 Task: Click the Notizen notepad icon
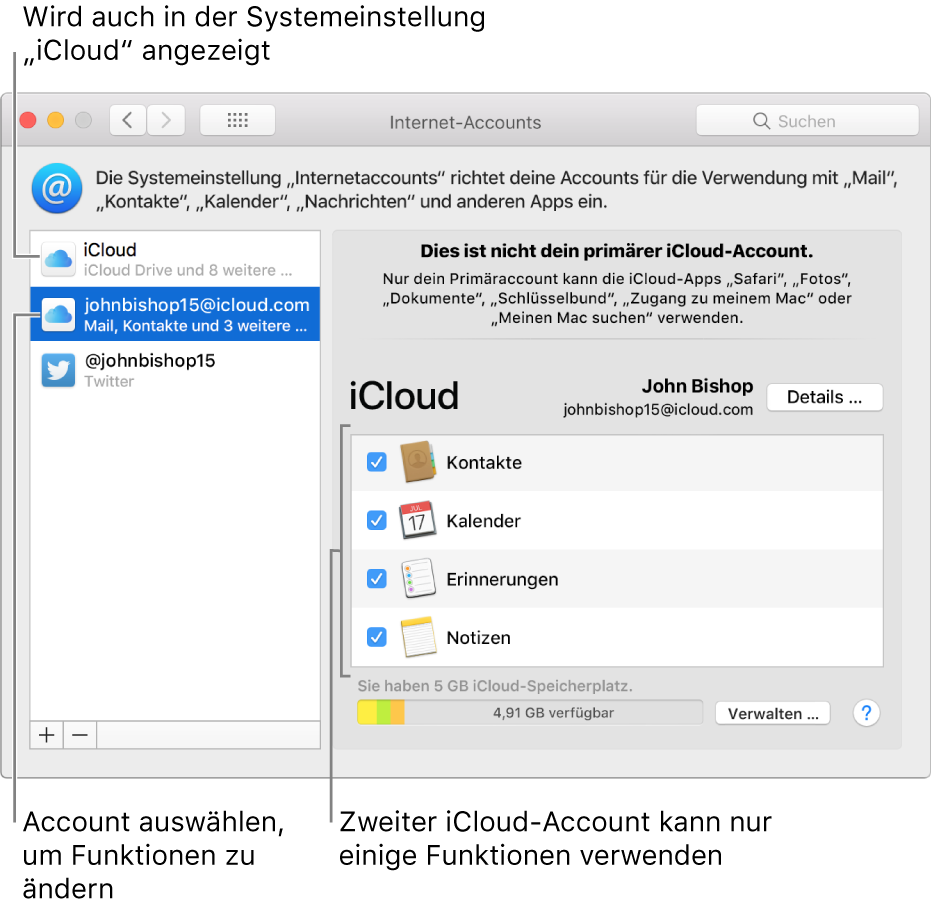(418, 636)
